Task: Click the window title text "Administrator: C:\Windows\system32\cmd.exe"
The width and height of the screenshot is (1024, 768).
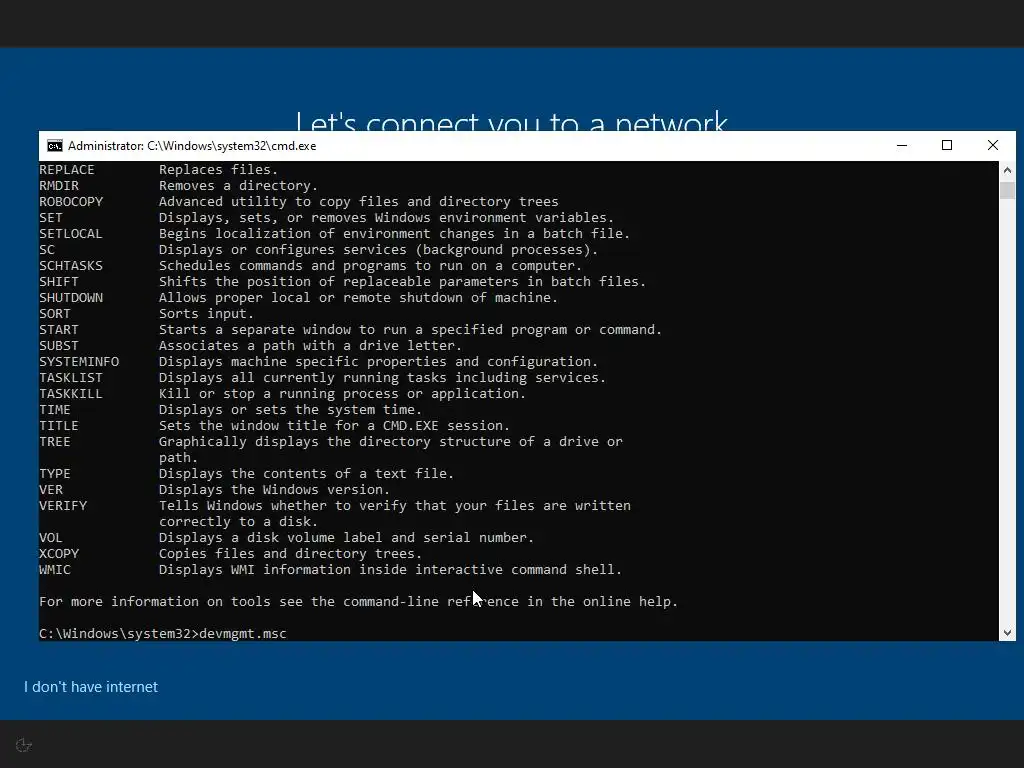Action: tap(192, 146)
